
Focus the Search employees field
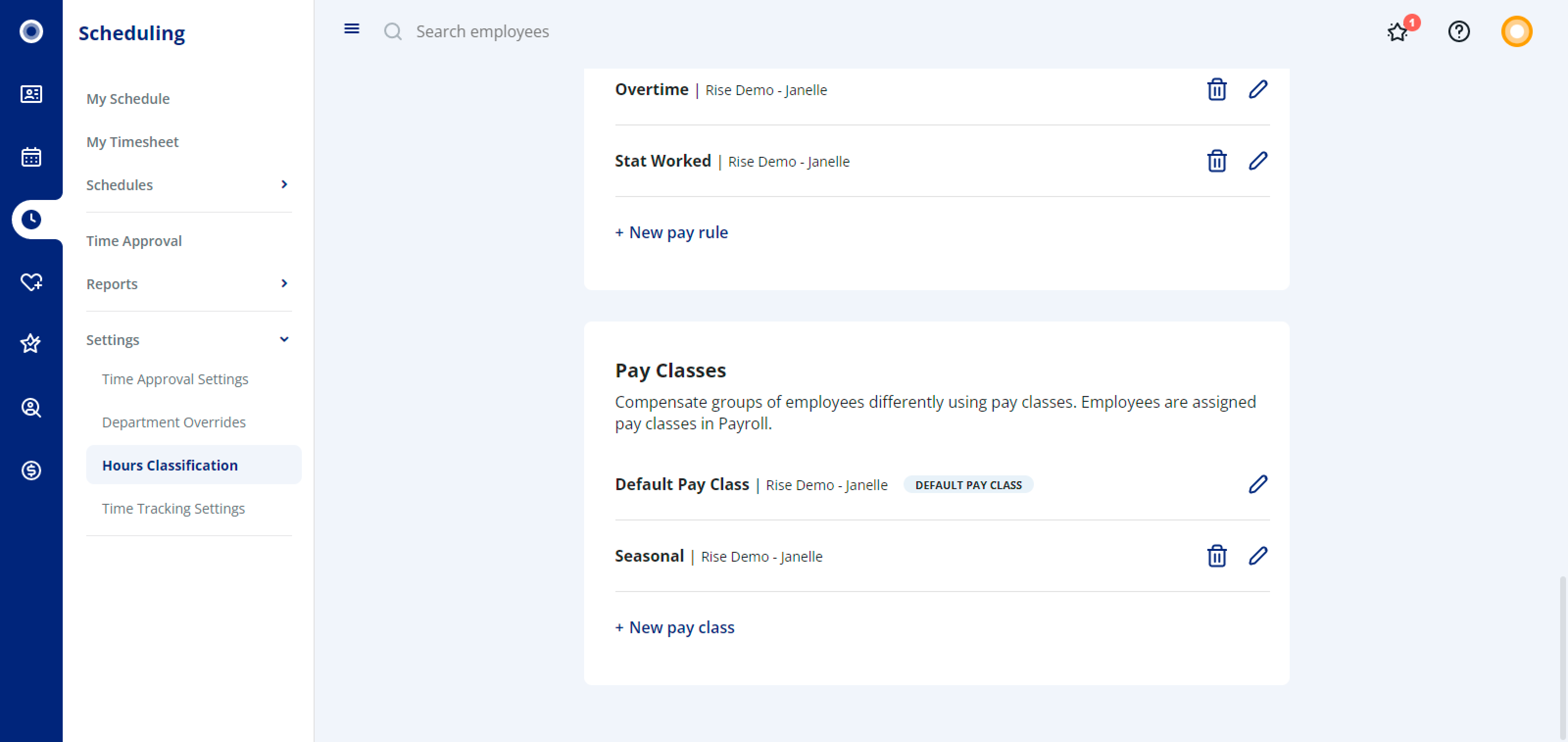[x=482, y=31]
